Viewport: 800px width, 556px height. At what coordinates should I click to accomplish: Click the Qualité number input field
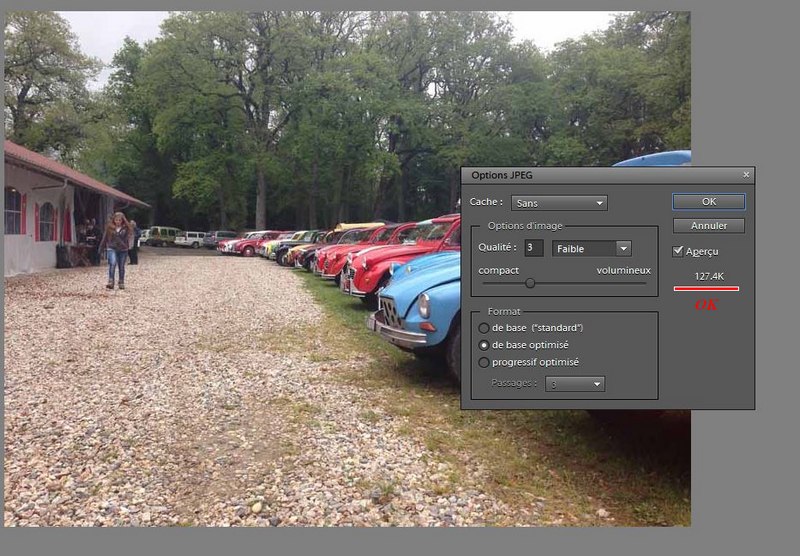pyautogui.click(x=534, y=248)
